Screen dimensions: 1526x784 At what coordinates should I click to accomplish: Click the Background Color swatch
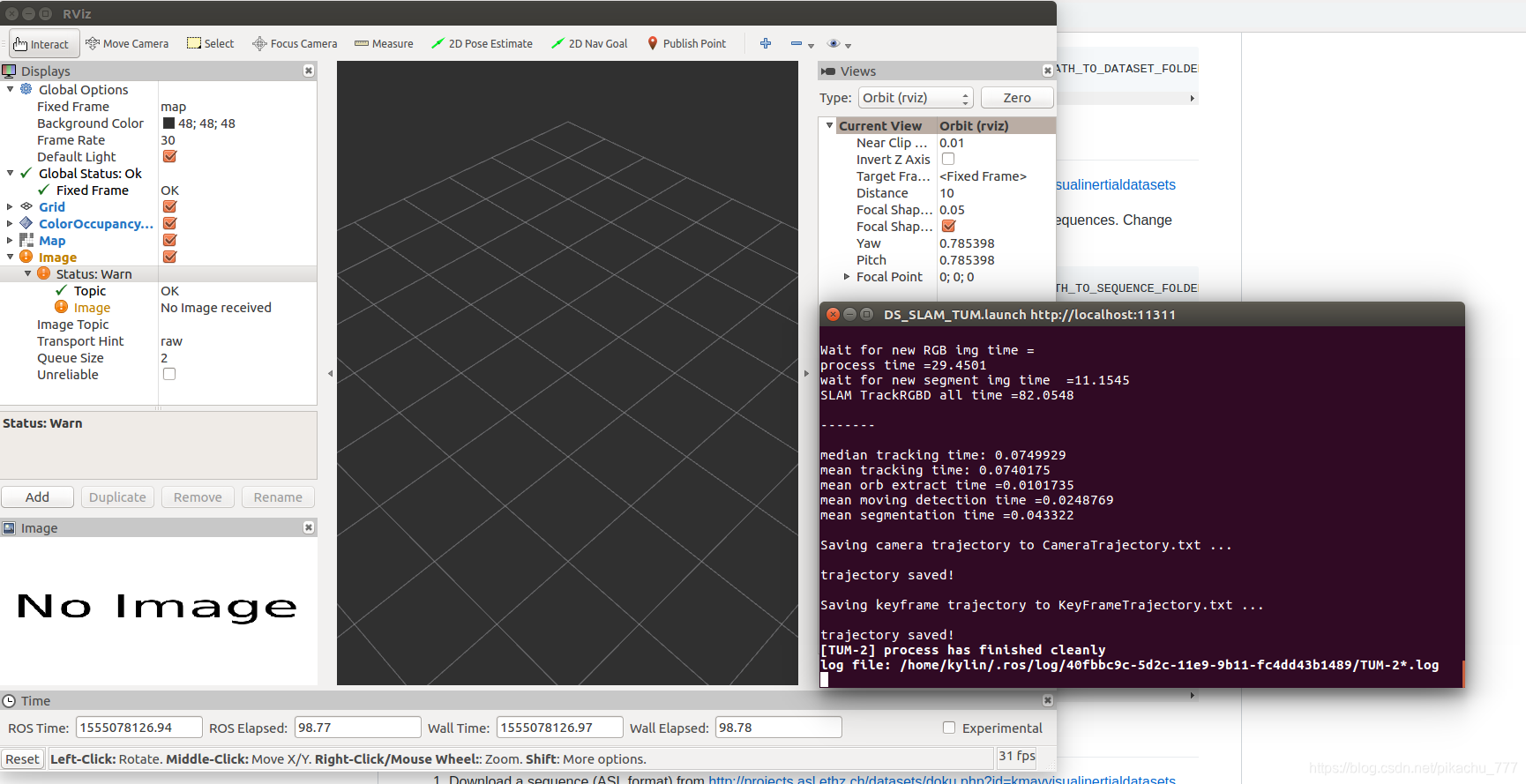pos(168,123)
